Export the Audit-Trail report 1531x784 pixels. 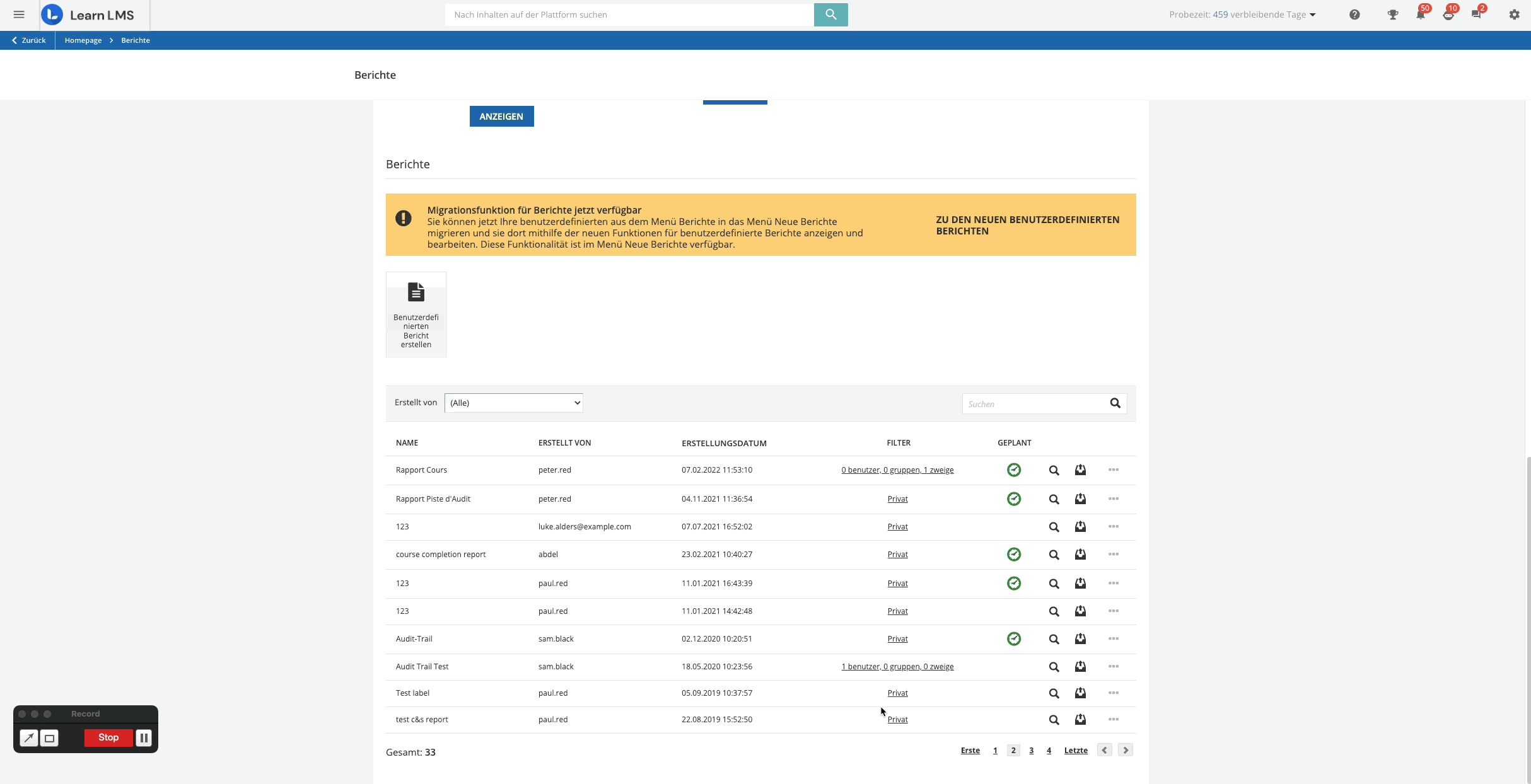(x=1080, y=639)
